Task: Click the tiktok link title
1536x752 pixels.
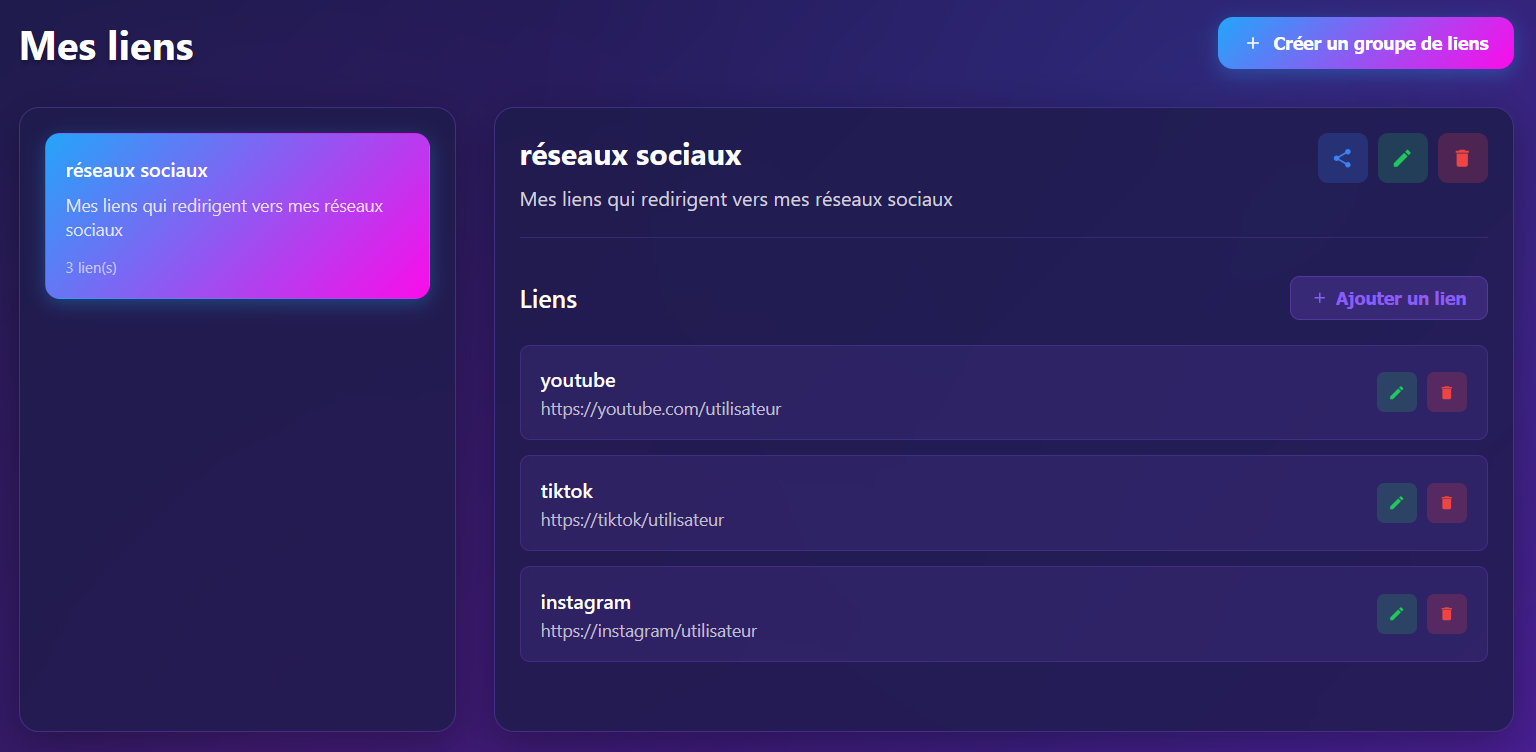Action: click(x=567, y=492)
